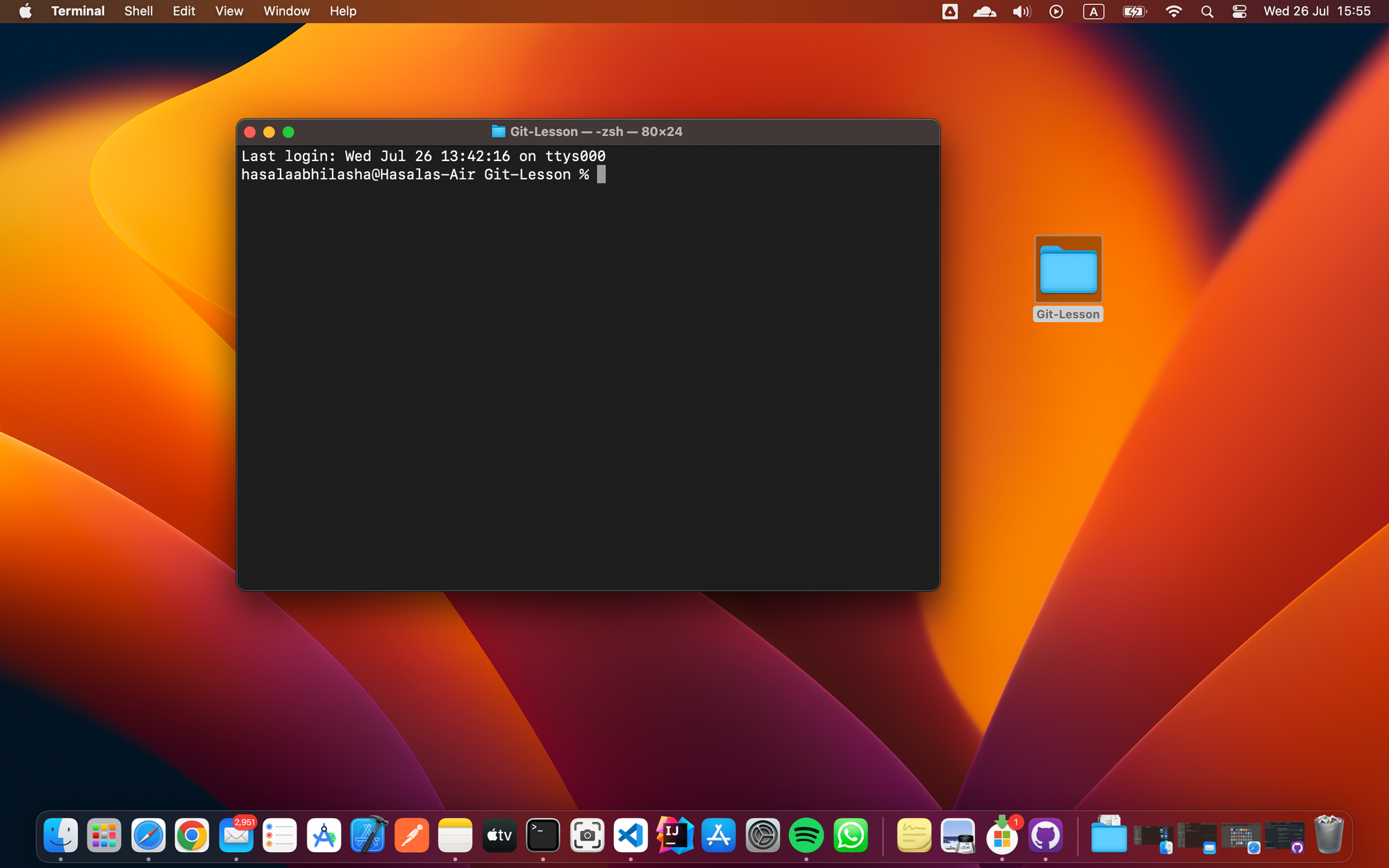
Task: Click the minimized Safari window thumbnail in Dock
Action: pos(1241,837)
